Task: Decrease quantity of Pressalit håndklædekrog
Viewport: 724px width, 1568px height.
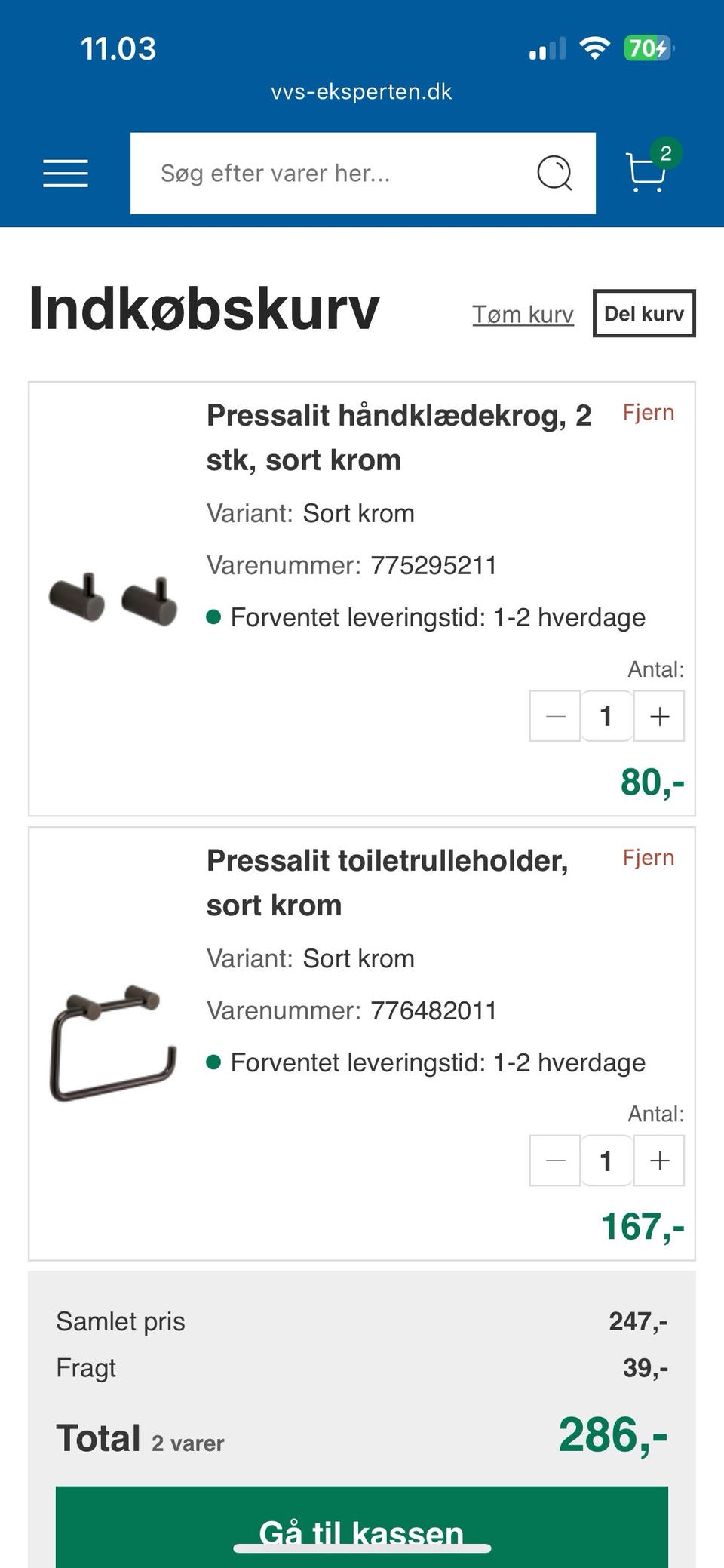Action: (555, 716)
